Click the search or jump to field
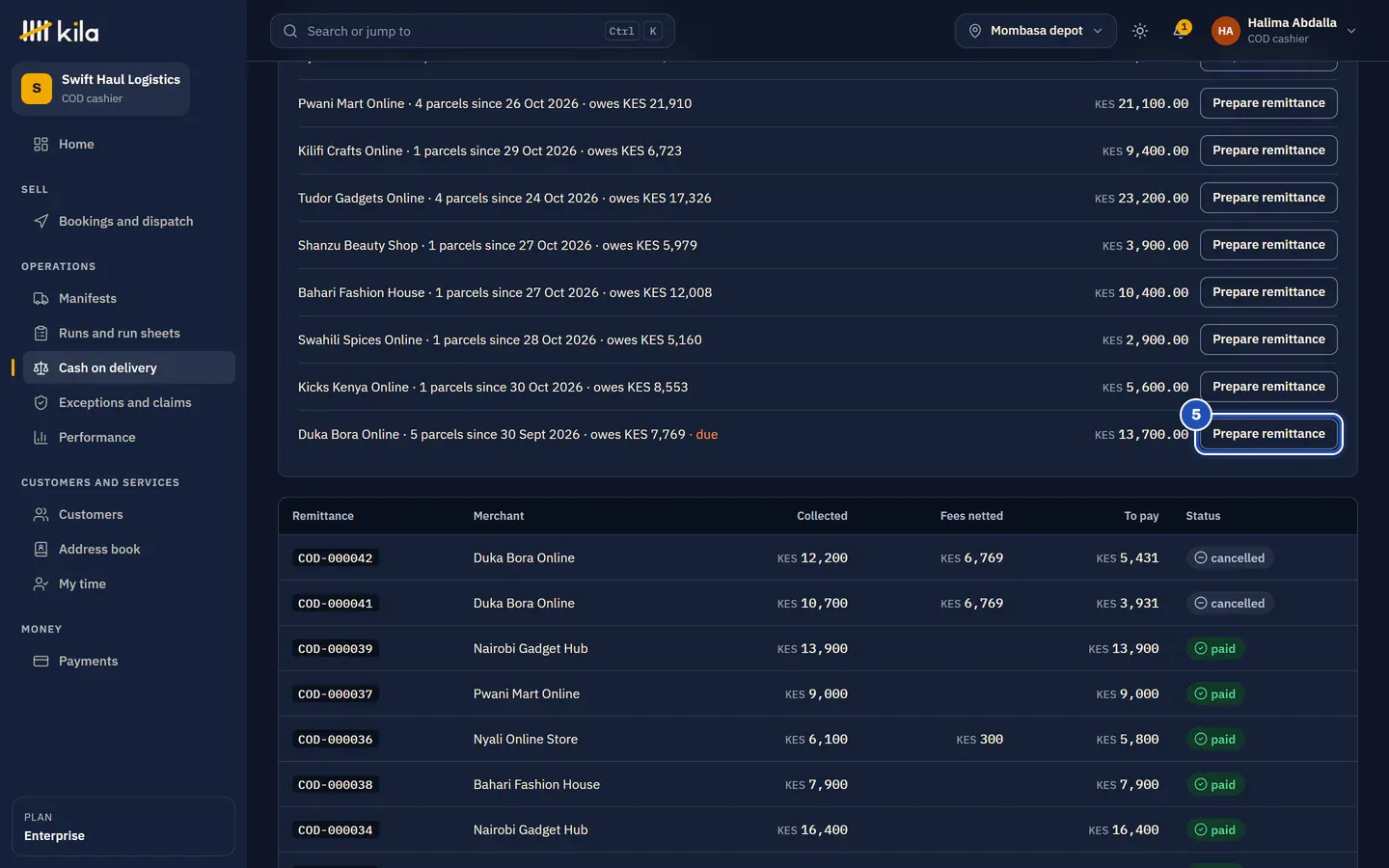The image size is (1389, 868). coord(473,31)
